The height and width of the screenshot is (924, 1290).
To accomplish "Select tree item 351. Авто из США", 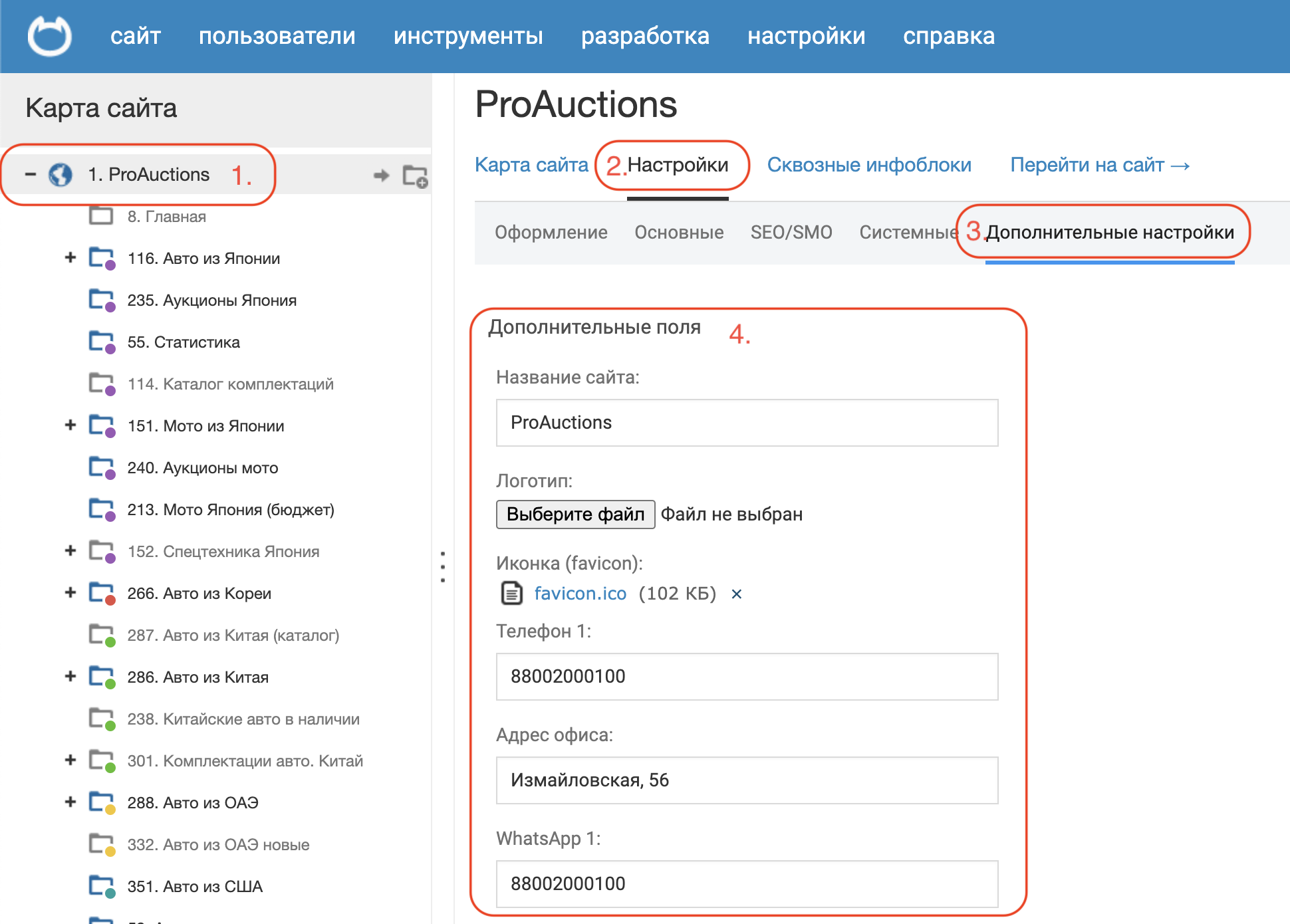I will pos(195,887).
